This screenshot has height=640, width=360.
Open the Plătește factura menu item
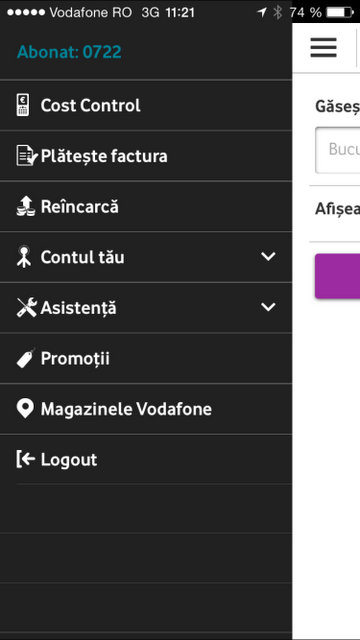tap(146, 156)
